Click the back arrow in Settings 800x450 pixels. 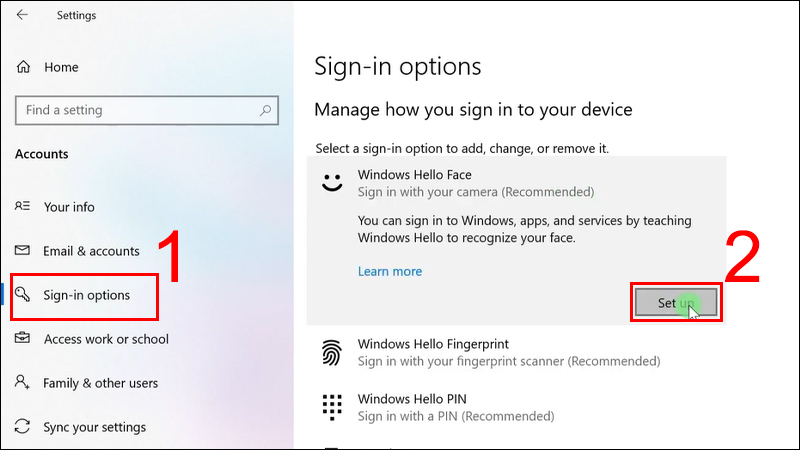[23, 15]
